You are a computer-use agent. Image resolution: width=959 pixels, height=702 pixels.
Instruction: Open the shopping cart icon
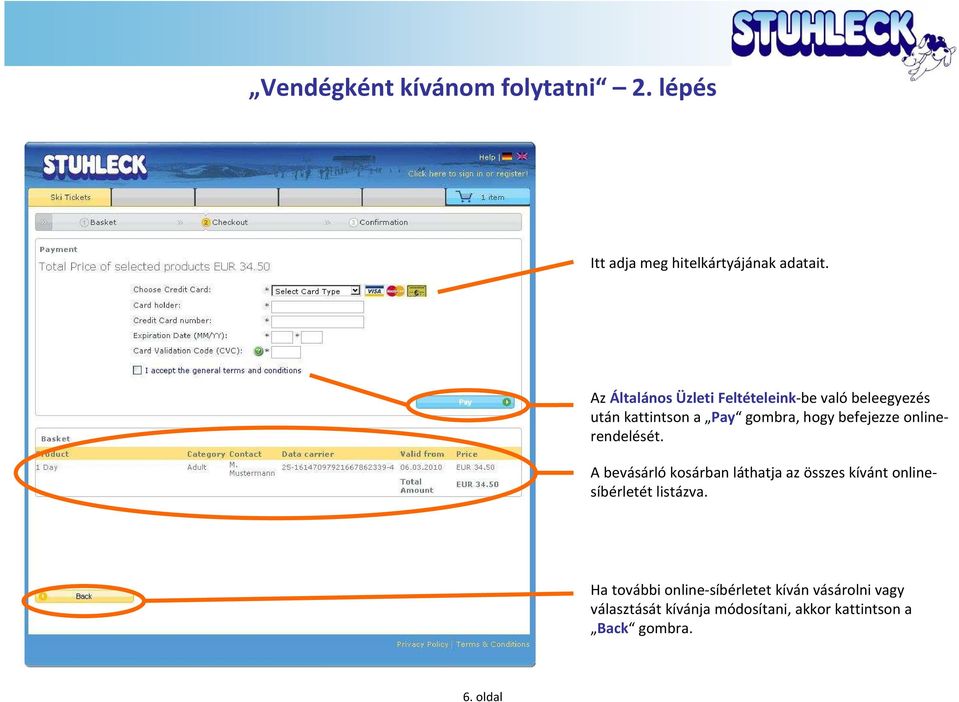point(464,197)
